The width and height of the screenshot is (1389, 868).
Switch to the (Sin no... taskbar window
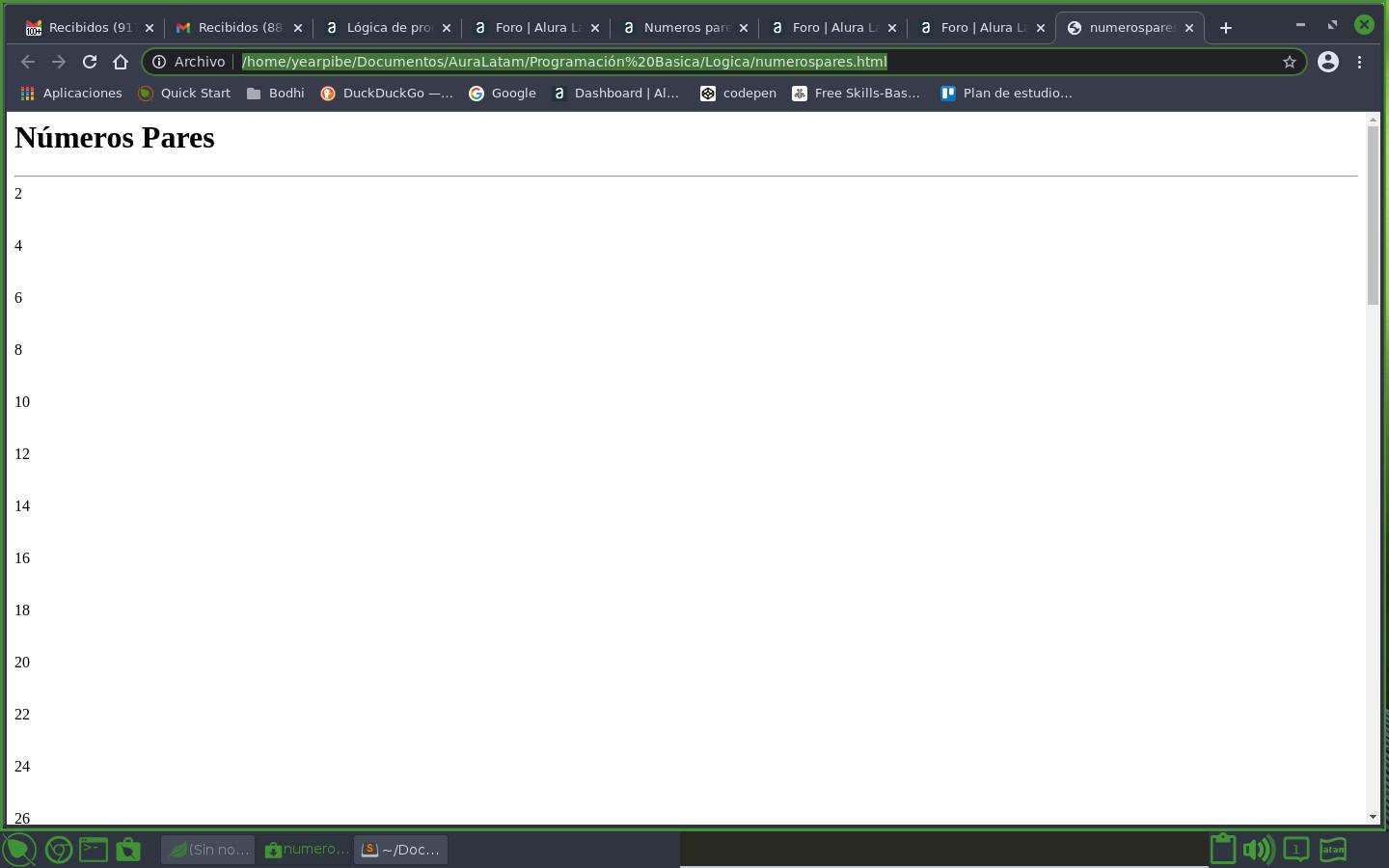click(x=207, y=850)
